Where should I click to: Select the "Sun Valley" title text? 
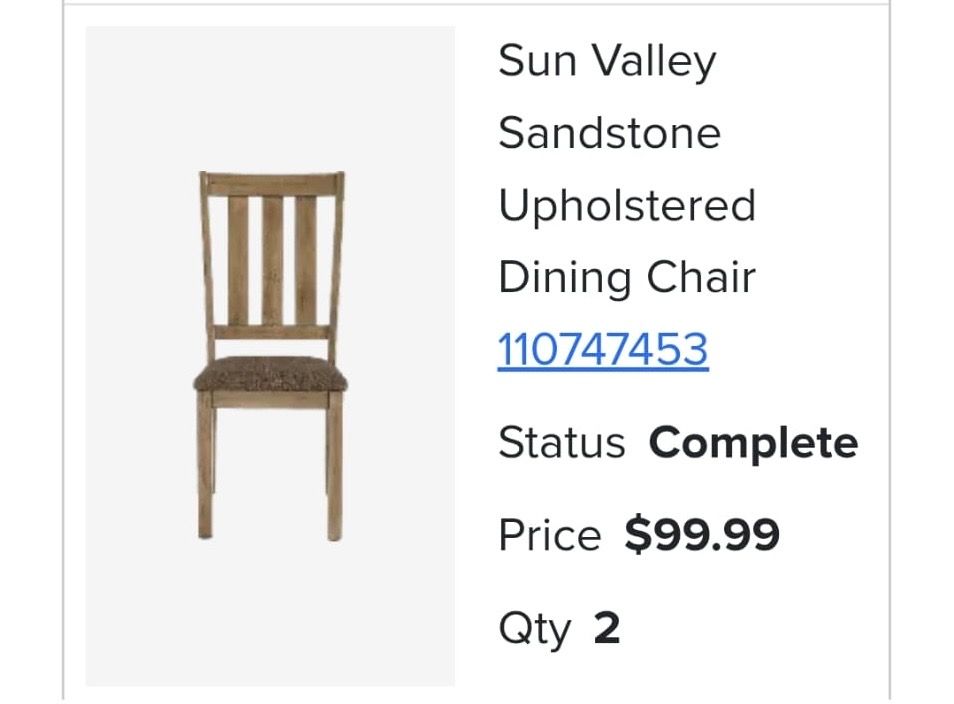(x=607, y=62)
